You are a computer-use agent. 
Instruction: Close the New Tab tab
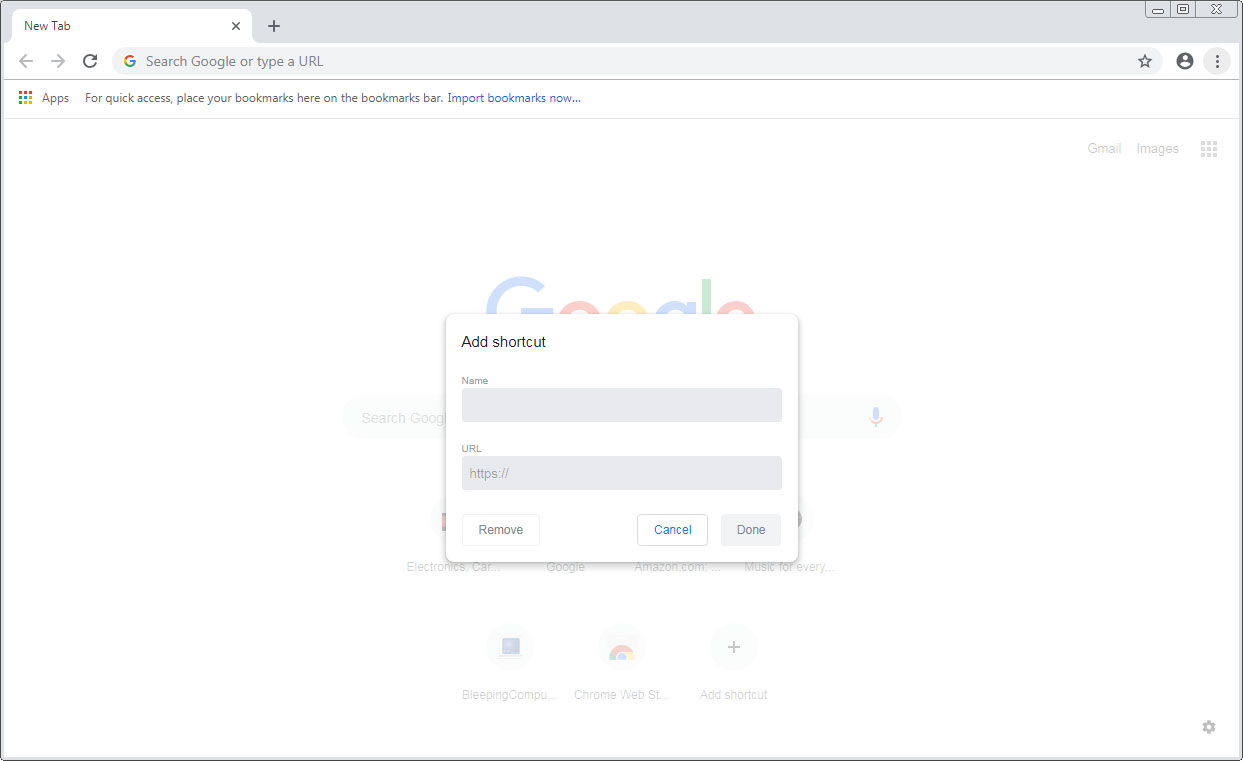pos(236,26)
